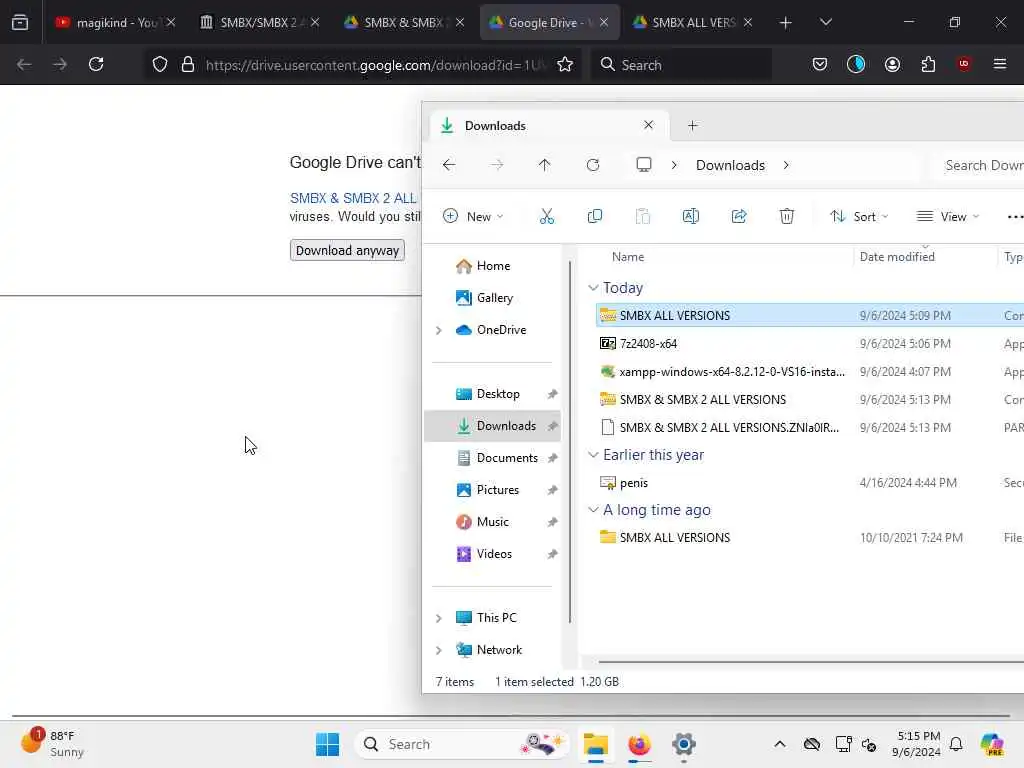1024x768 pixels.
Task: Click Firefox Search box
Action: pos(682,64)
